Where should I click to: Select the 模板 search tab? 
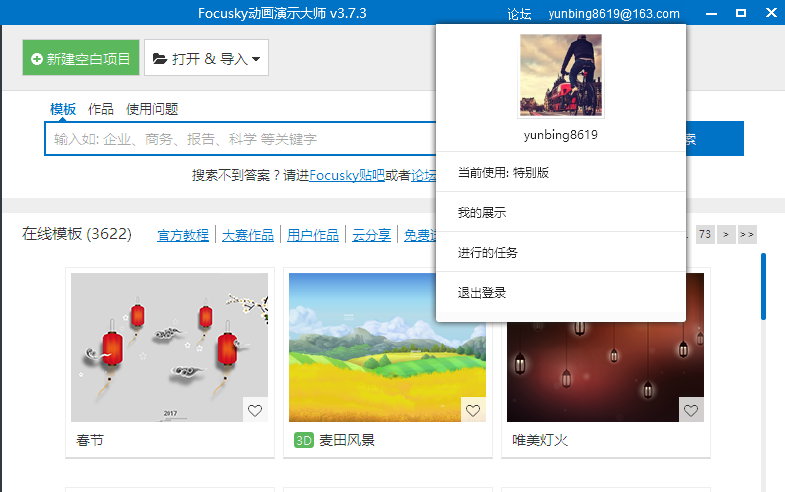point(63,109)
